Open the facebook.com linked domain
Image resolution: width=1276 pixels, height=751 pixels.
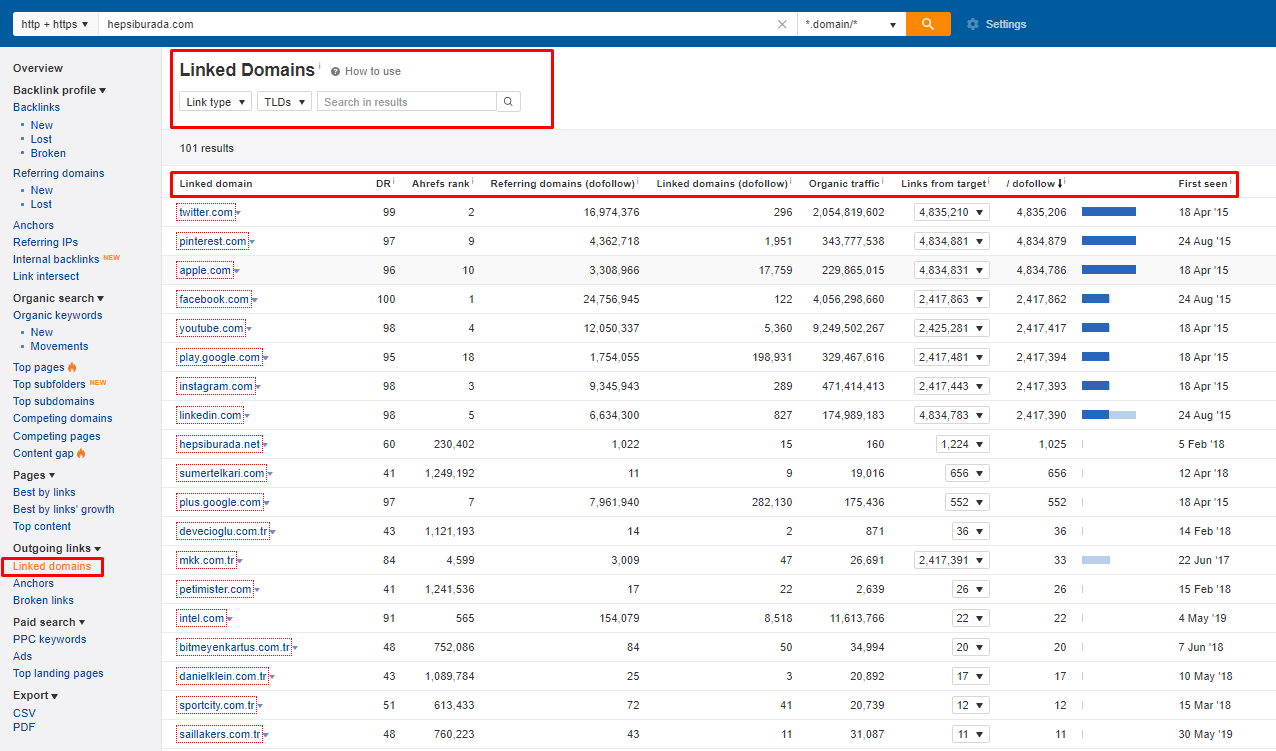click(x=214, y=299)
